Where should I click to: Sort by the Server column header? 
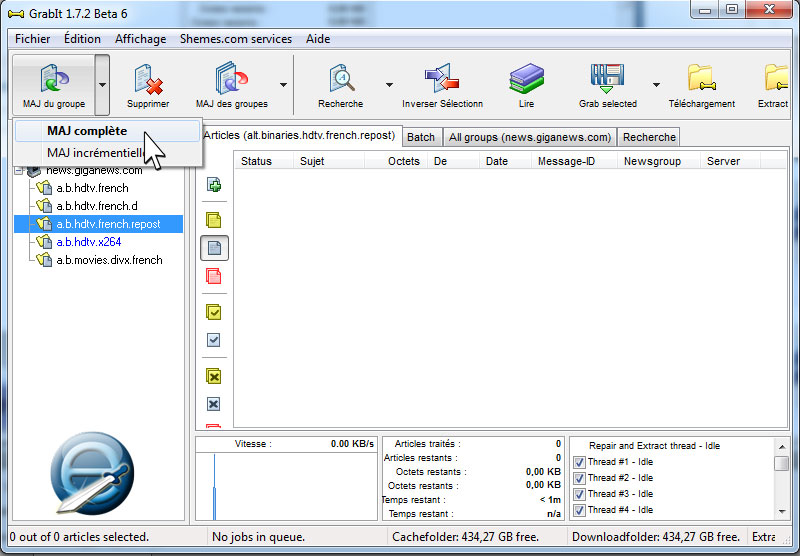(x=731, y=161)
